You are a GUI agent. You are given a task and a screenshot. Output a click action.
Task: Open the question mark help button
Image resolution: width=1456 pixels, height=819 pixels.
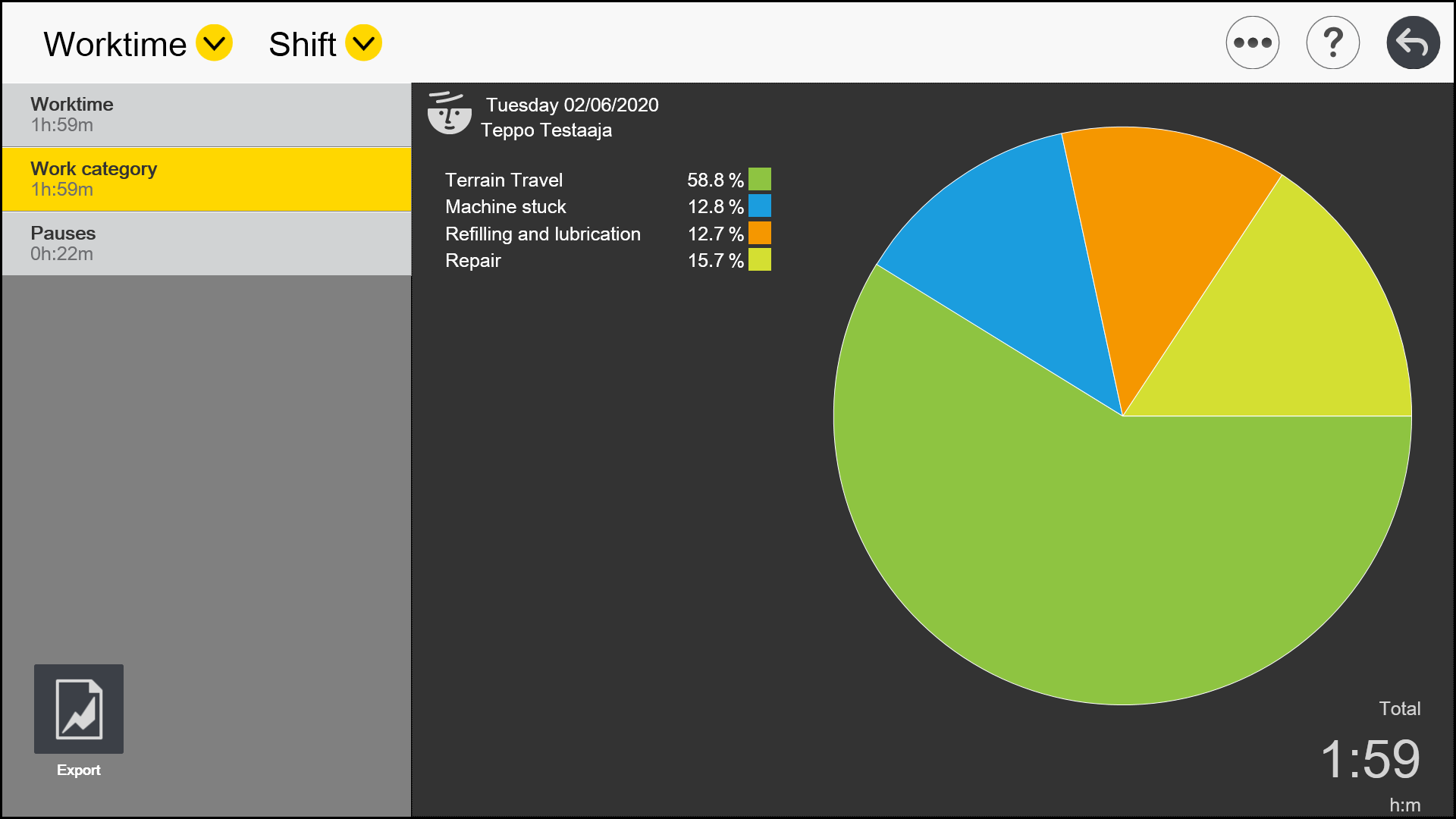click(x=1332, y=42)
